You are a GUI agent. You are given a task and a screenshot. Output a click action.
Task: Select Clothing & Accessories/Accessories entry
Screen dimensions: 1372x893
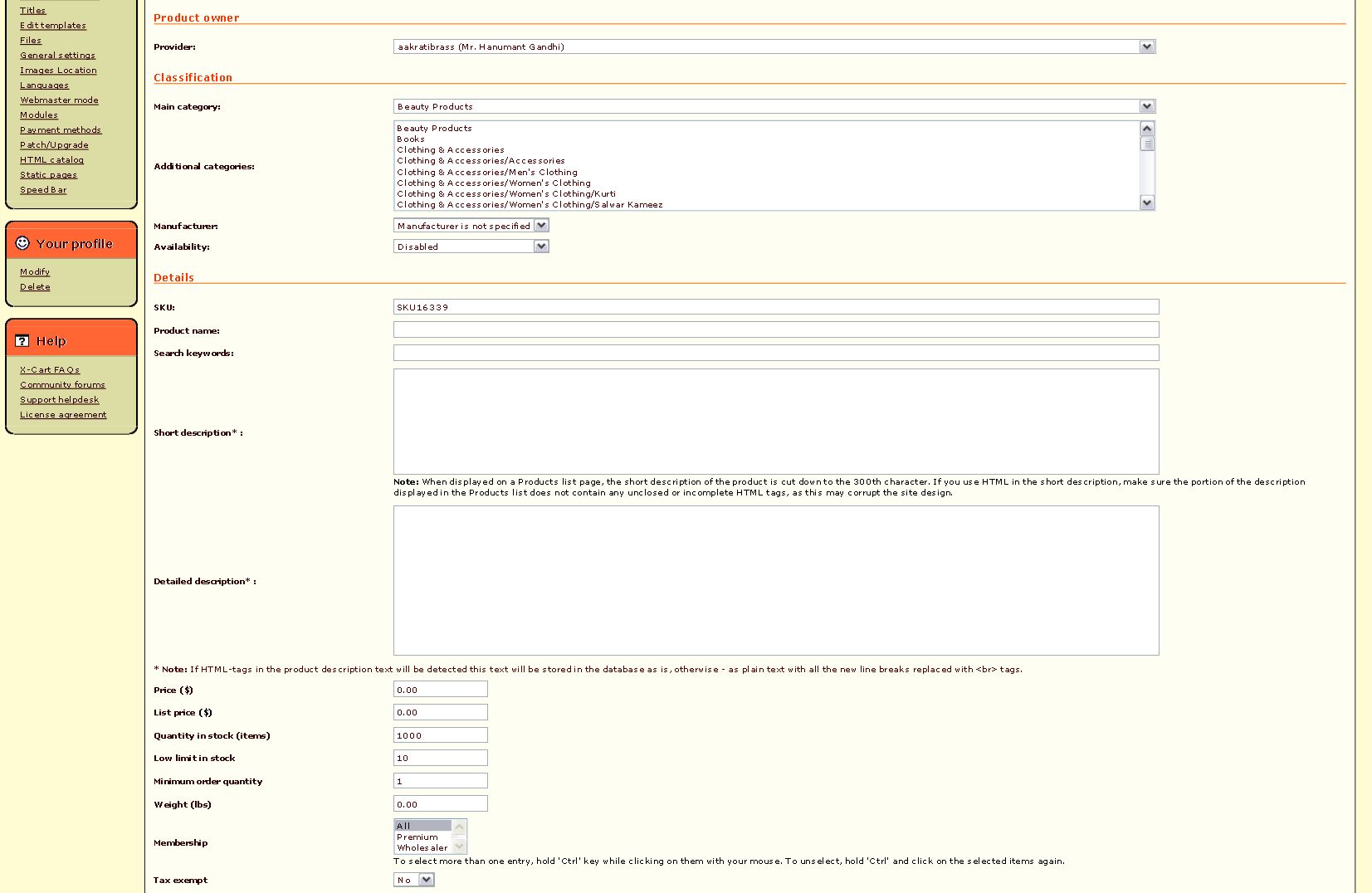(x=481, y=161)
